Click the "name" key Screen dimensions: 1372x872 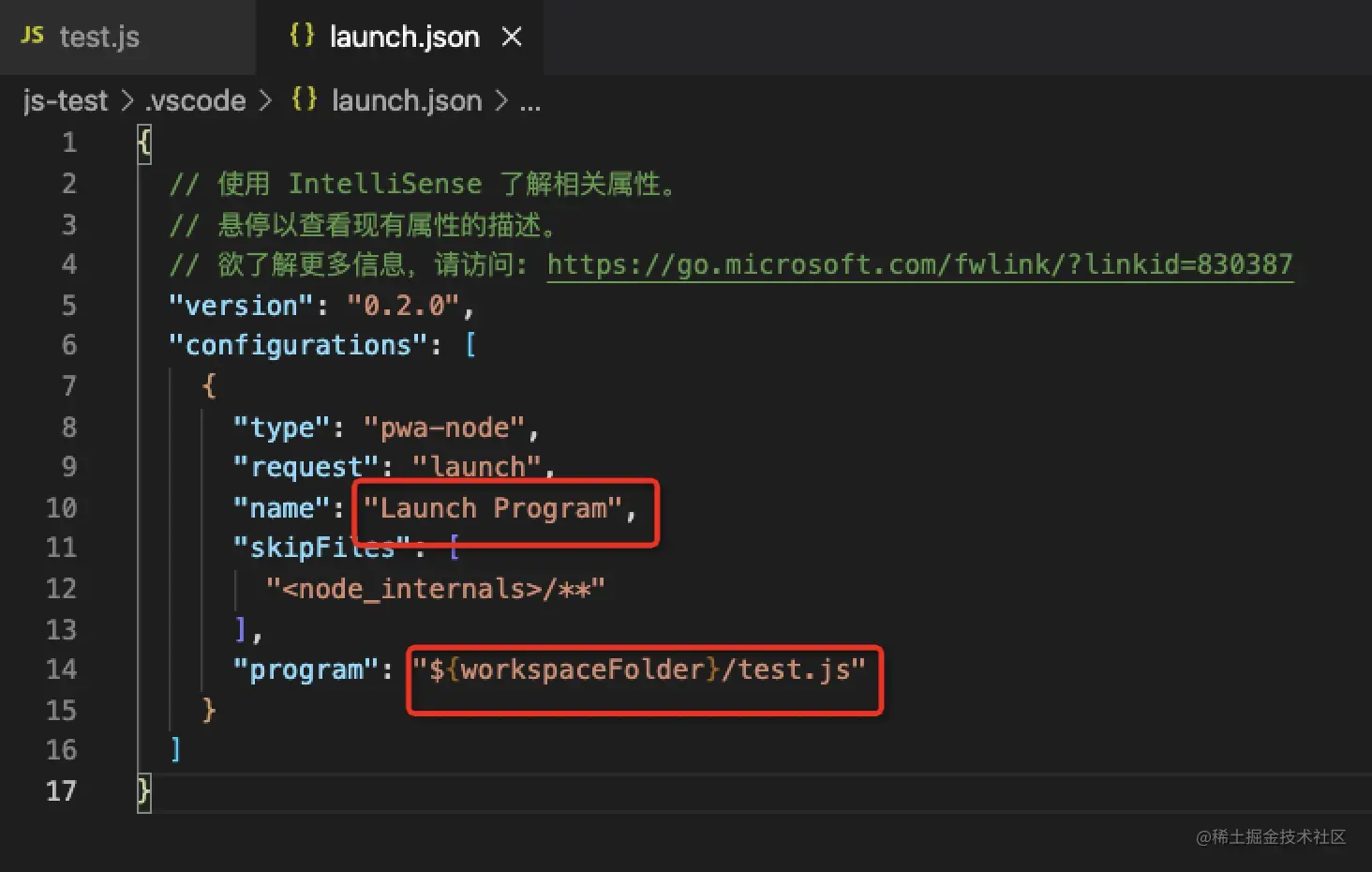[x=282, y=508]
